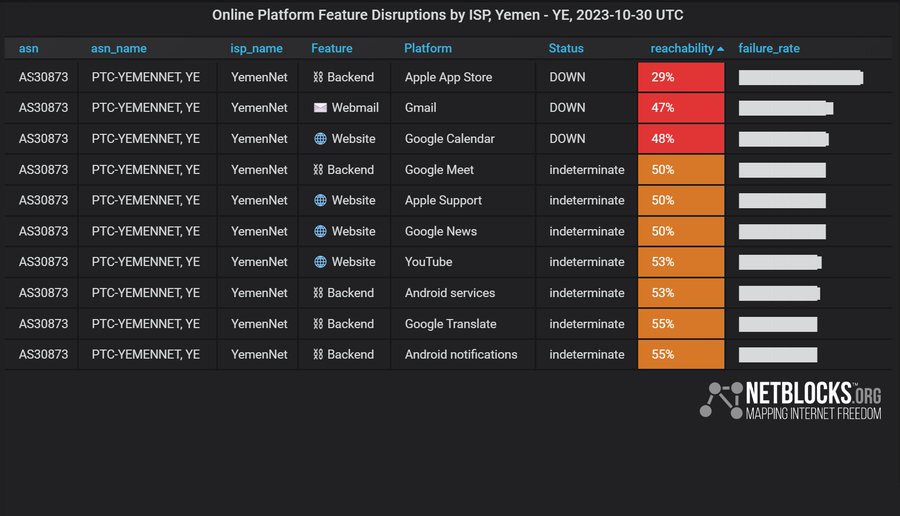
Task: Open the NETBLOCKS.ORG link text
Action: (814, 393)
